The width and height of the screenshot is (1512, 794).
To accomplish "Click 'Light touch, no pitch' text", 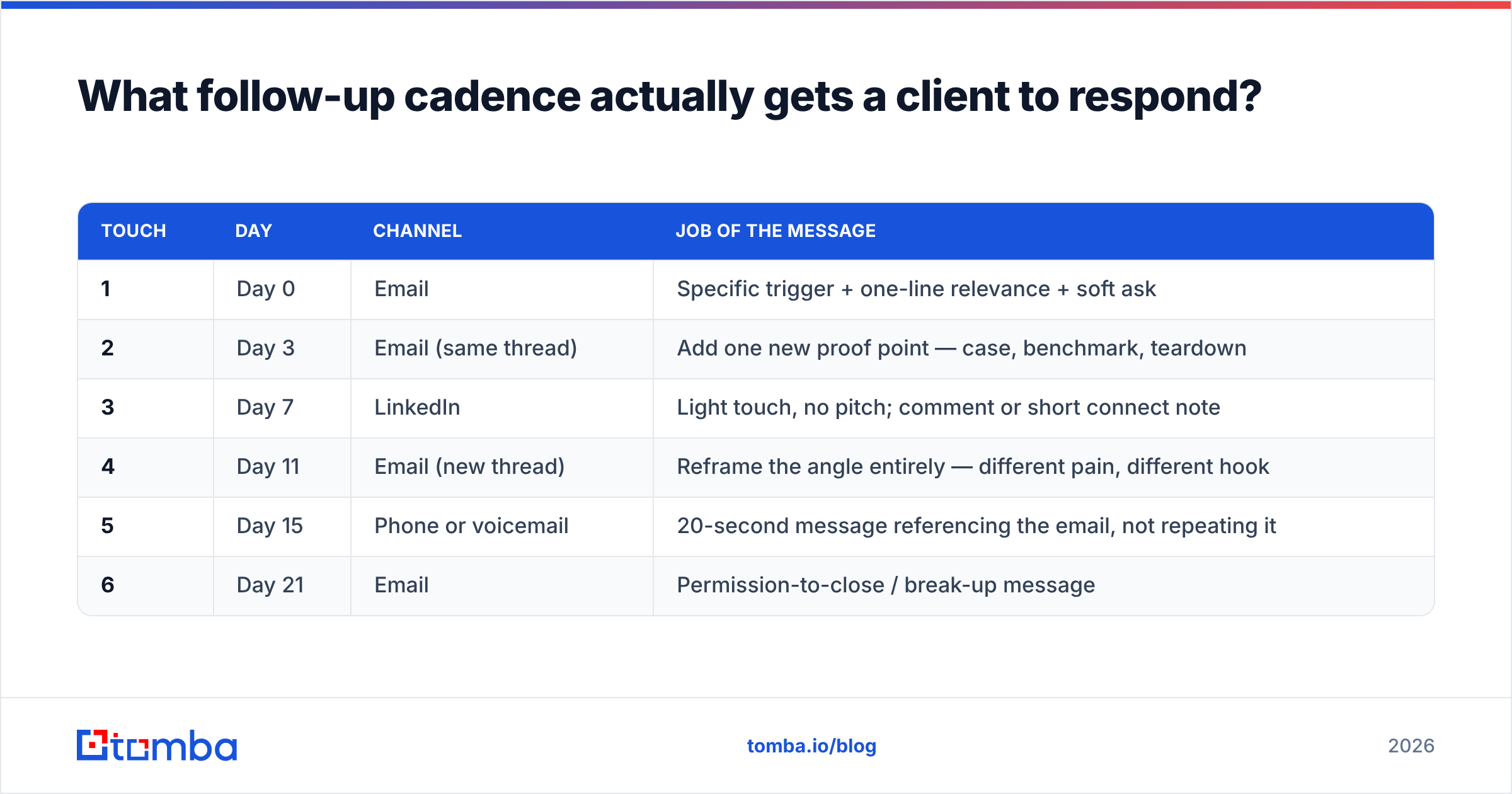I will coord(784,407).
